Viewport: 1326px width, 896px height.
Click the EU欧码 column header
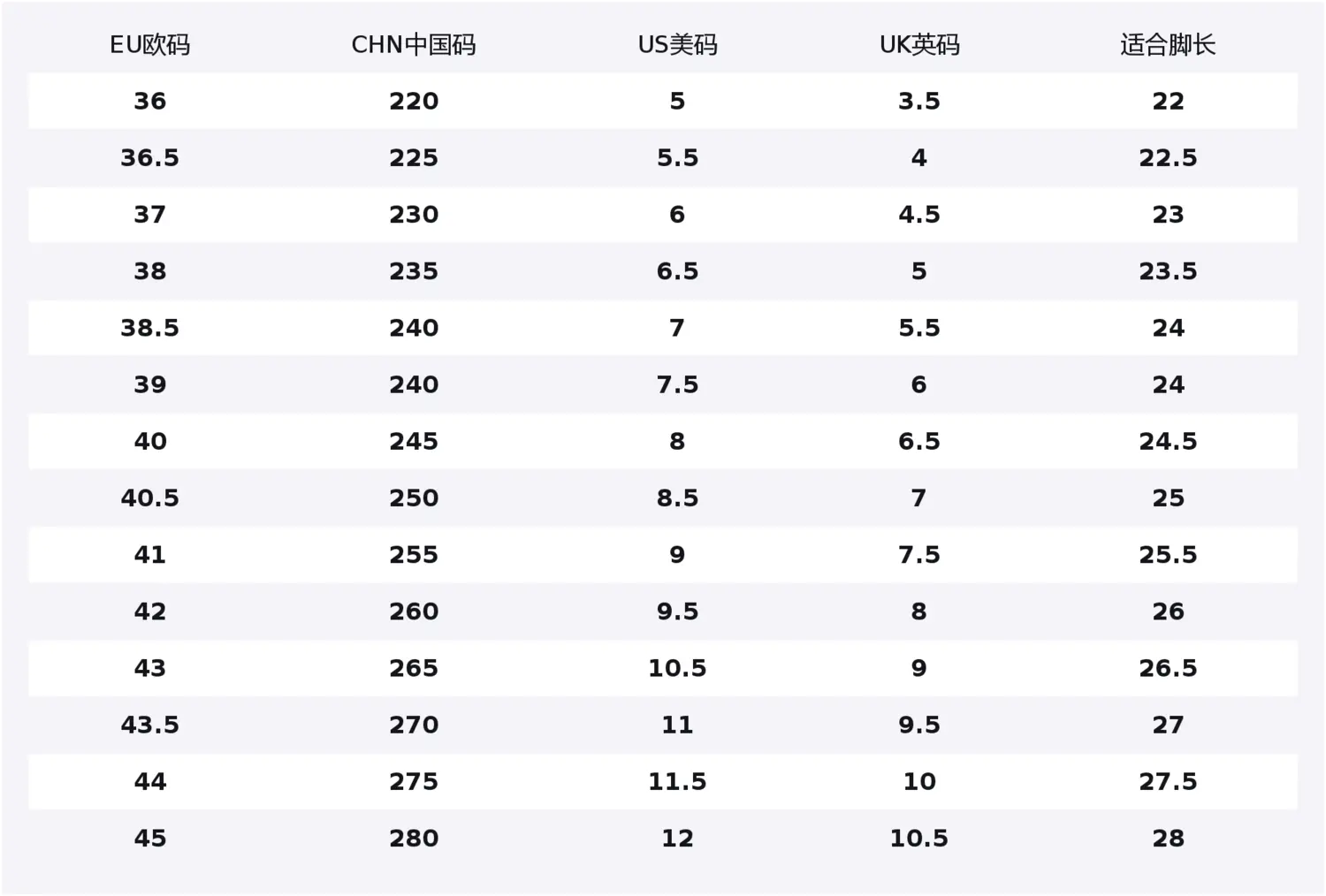(149, 44)
